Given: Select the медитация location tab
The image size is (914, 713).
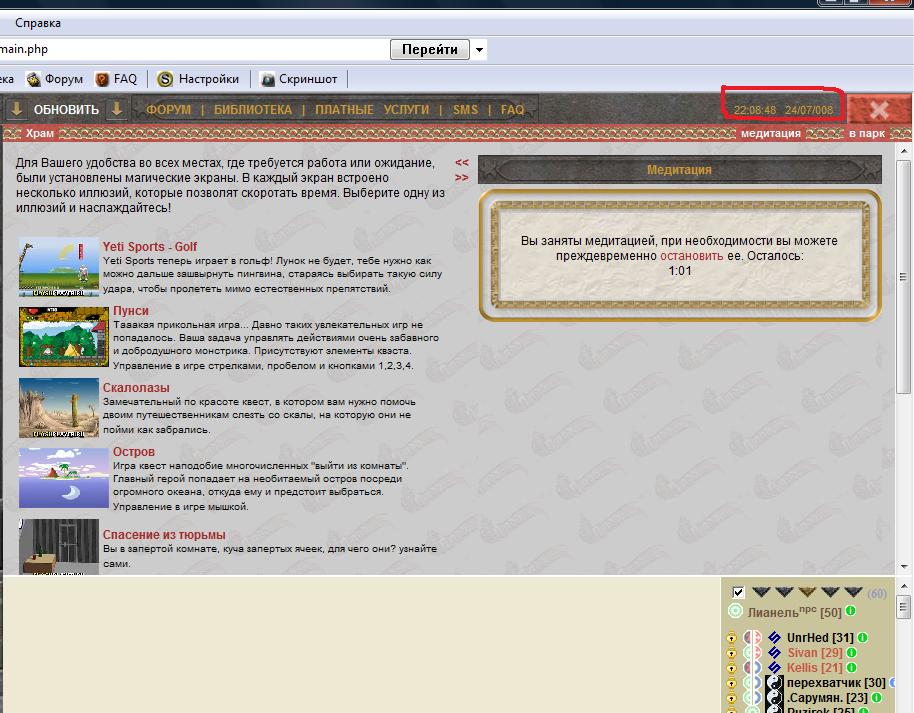Looking at the screenshot, I should click(x=771, y=133).
